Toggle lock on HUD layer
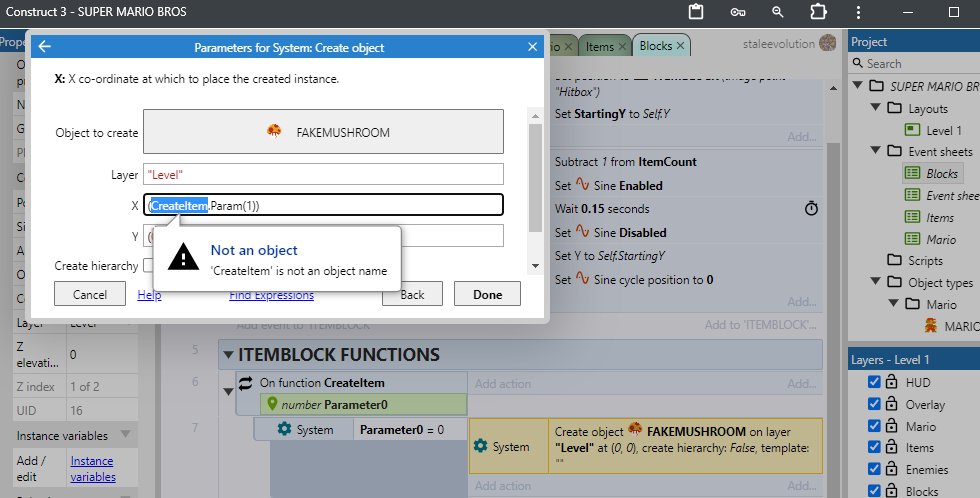Image resolution: width=980 pixels, height=498 pixels. pyautogui.click(x=892, y=382)
